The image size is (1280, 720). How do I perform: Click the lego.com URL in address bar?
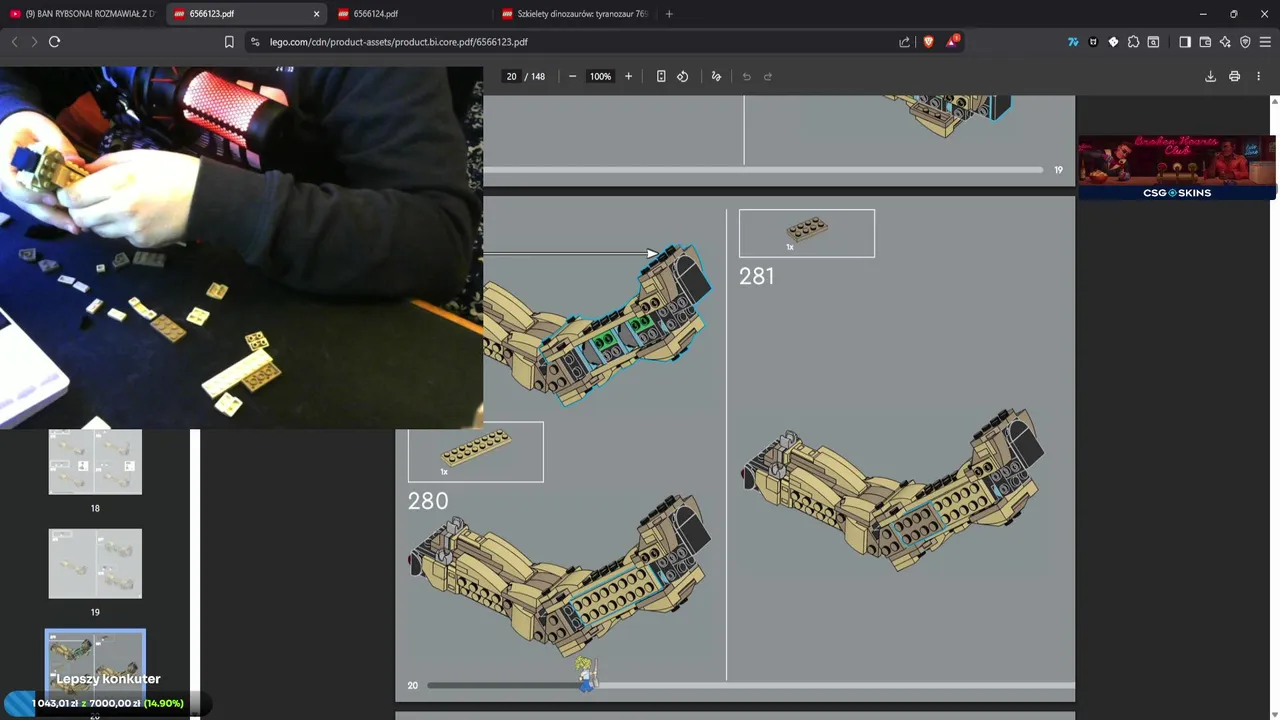tap(398, 42)
